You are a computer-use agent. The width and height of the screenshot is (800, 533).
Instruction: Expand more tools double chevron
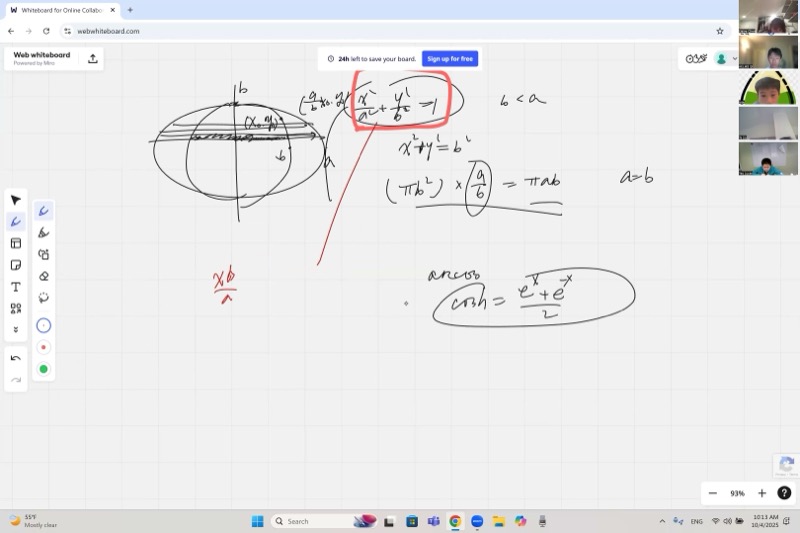pyautogui.click(x=16, y=330)
